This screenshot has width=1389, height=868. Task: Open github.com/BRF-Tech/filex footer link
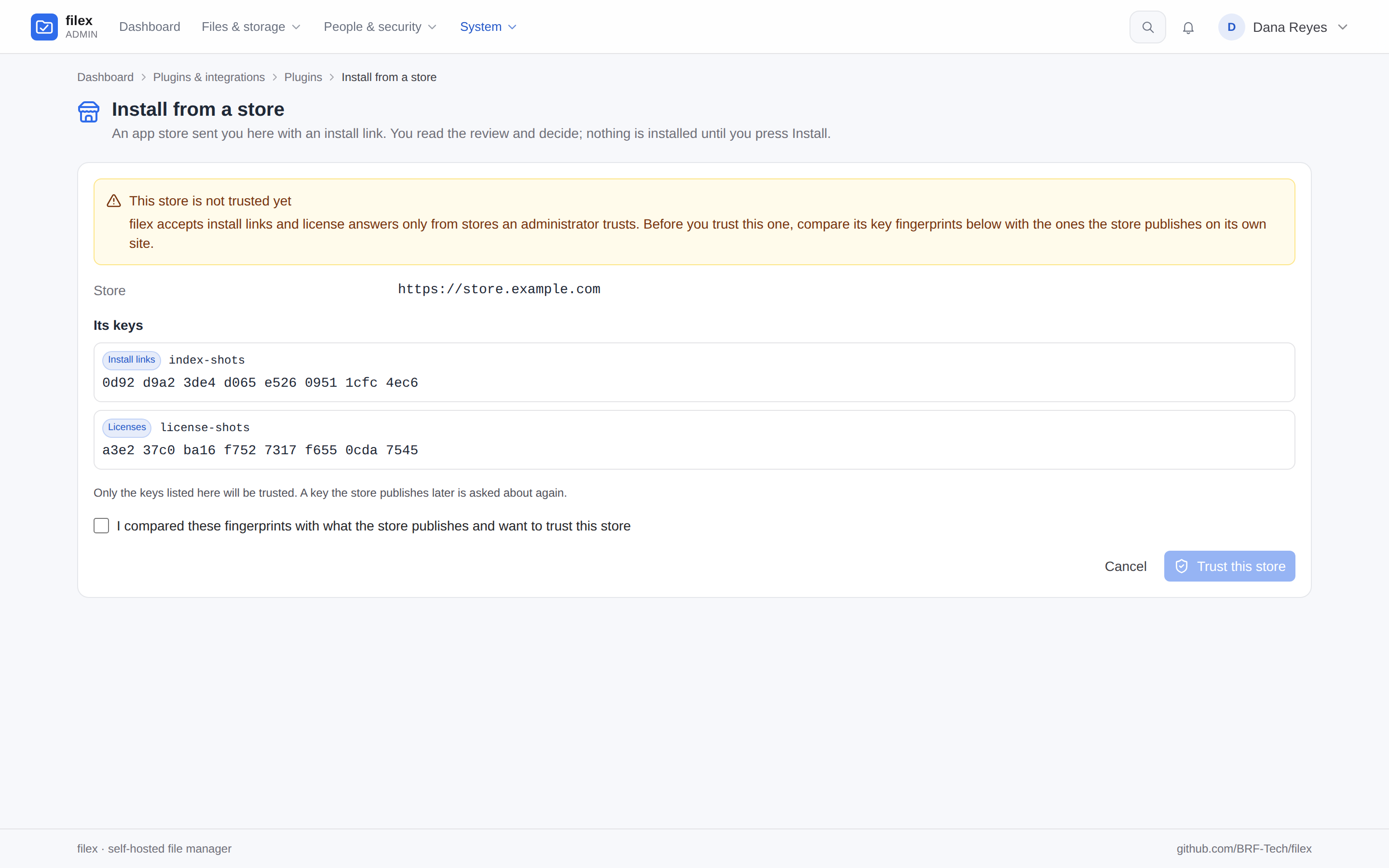coord(1244,849)
